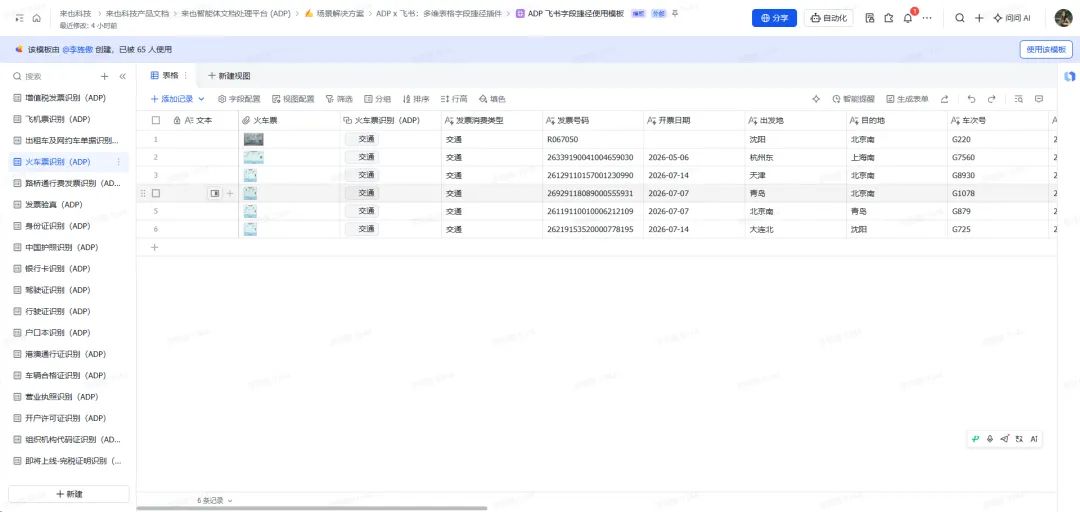This screenshot has width=1080, height=512.
Task: Click the sparkle AI icon left of 智能提醒
Action: (x=816, y=99)
